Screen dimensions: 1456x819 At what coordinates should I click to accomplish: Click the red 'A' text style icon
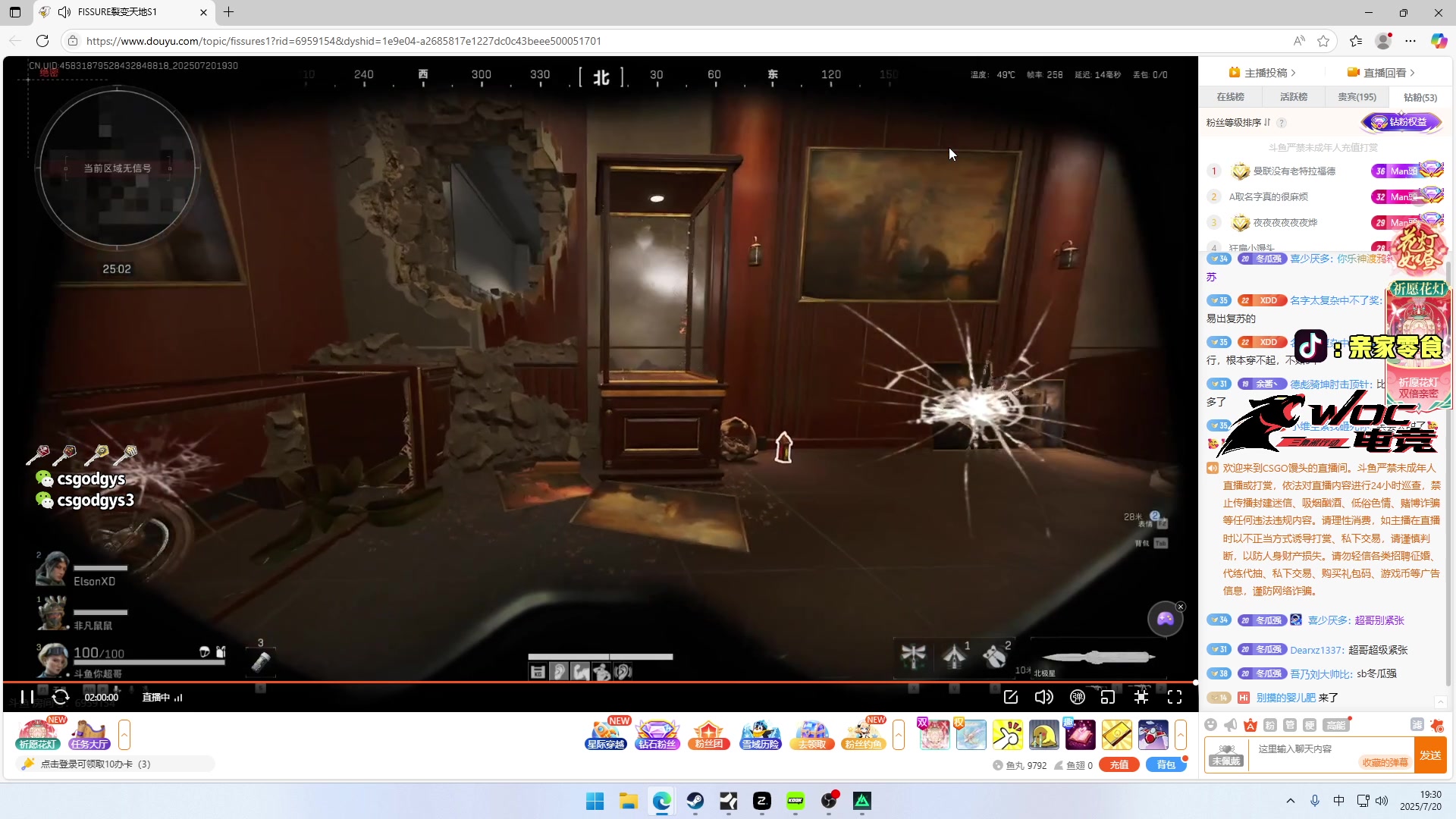pyautogui.click(x=1250, y=725)
